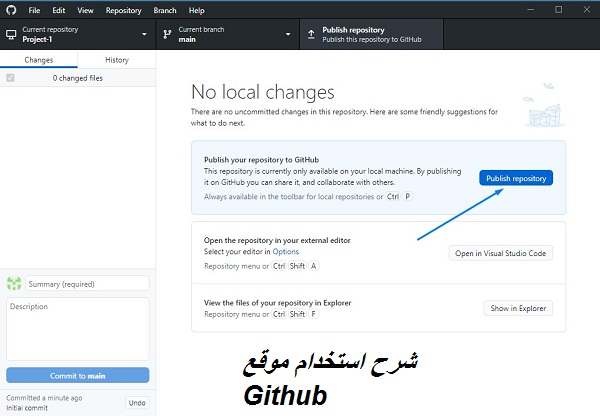Image resolution: width=600 pixels, height=416 pixels.
Task: Open the Options link for editor selection
Action: (x=285, y=251)
